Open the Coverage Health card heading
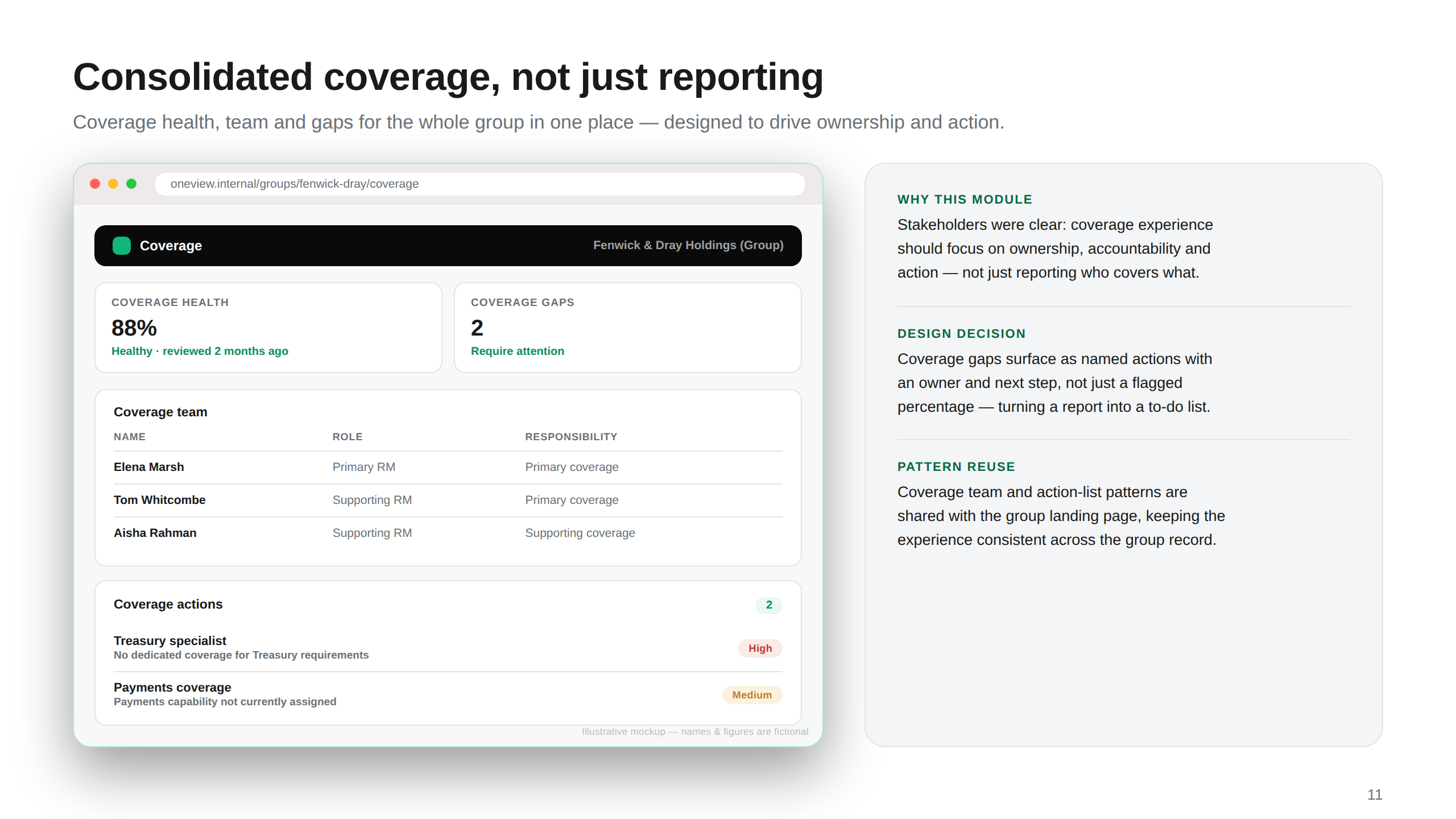 (x=170, y=303)
